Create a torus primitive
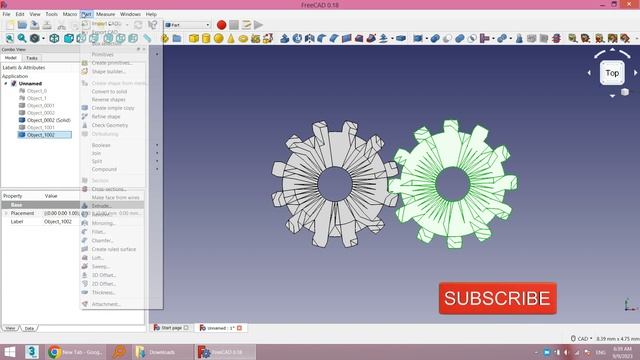 click(243, 38)
